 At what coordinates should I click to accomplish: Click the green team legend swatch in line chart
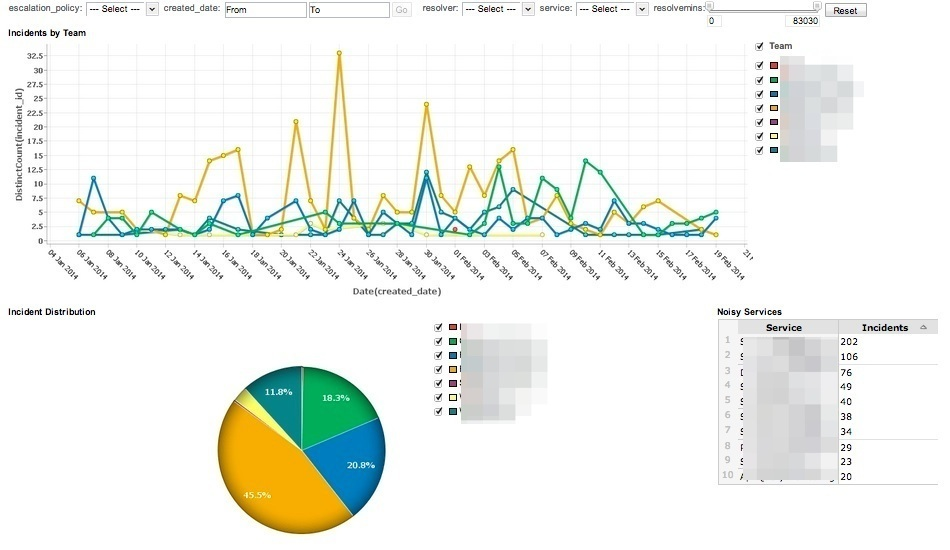(773, 80)
